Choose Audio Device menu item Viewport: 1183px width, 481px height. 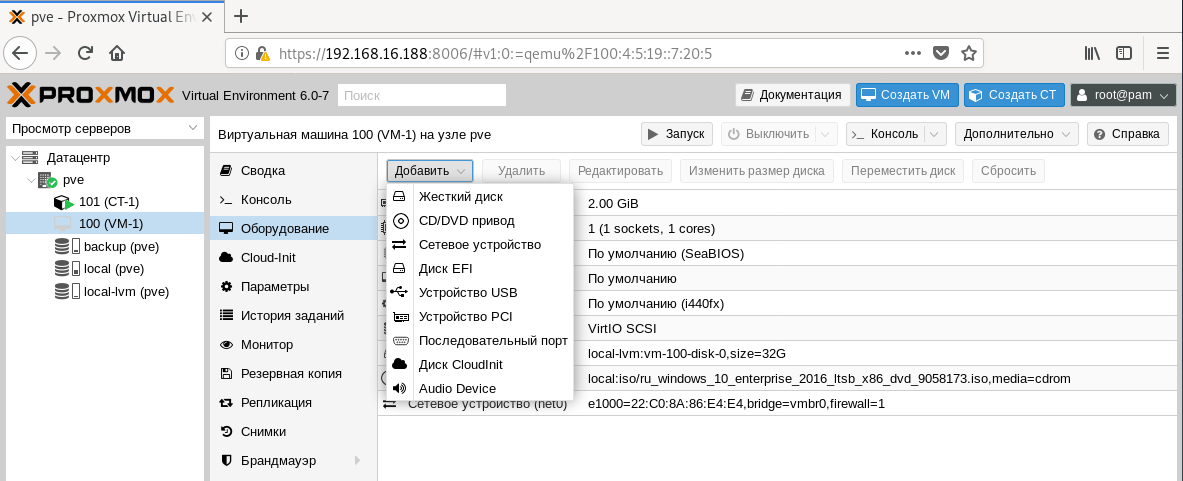480,389
